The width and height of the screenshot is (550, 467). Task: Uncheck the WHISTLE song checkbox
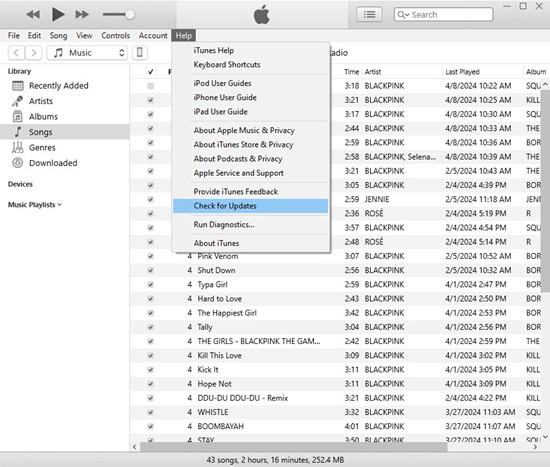click(150, 412)
